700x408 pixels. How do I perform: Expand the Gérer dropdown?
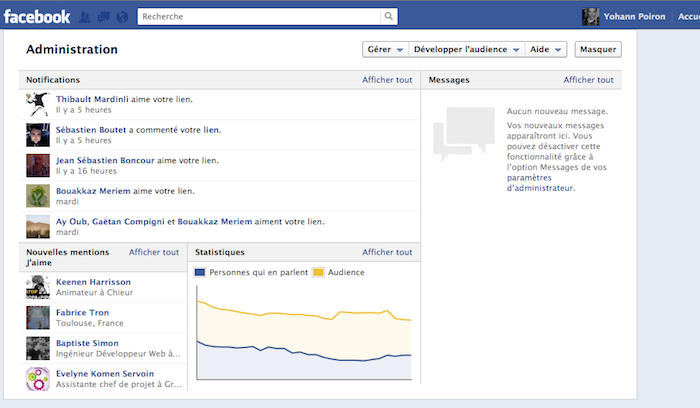[x=384, y=49]
